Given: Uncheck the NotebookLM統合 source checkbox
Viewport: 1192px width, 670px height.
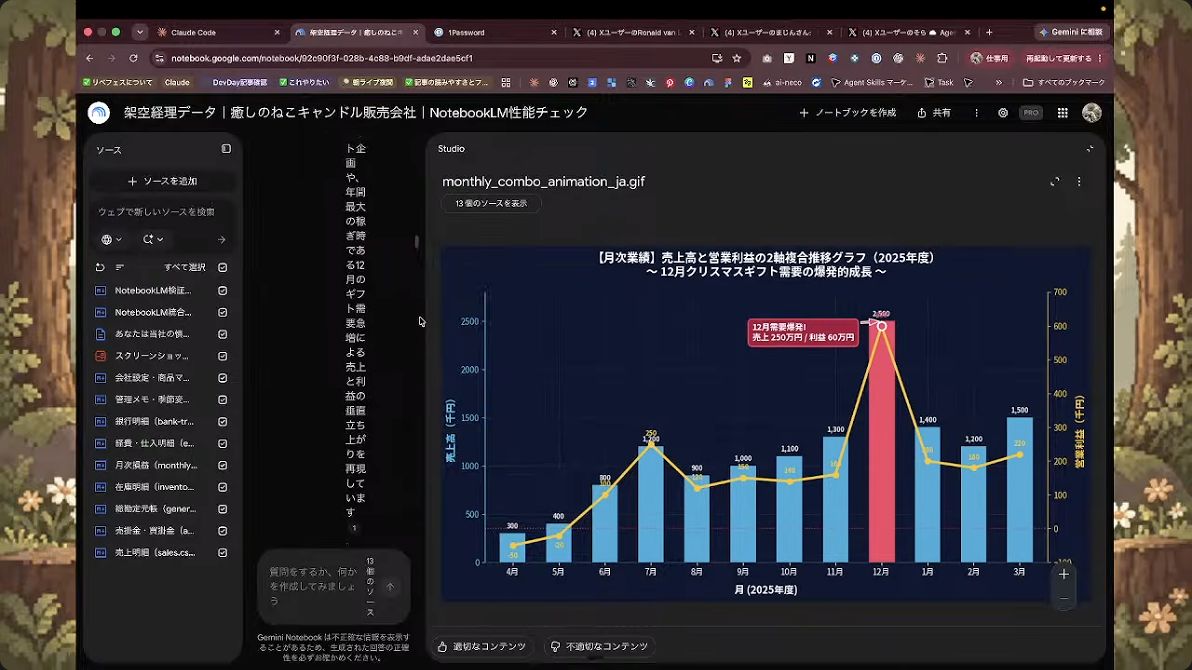Looking at the screenshot, I should point(223,313).
